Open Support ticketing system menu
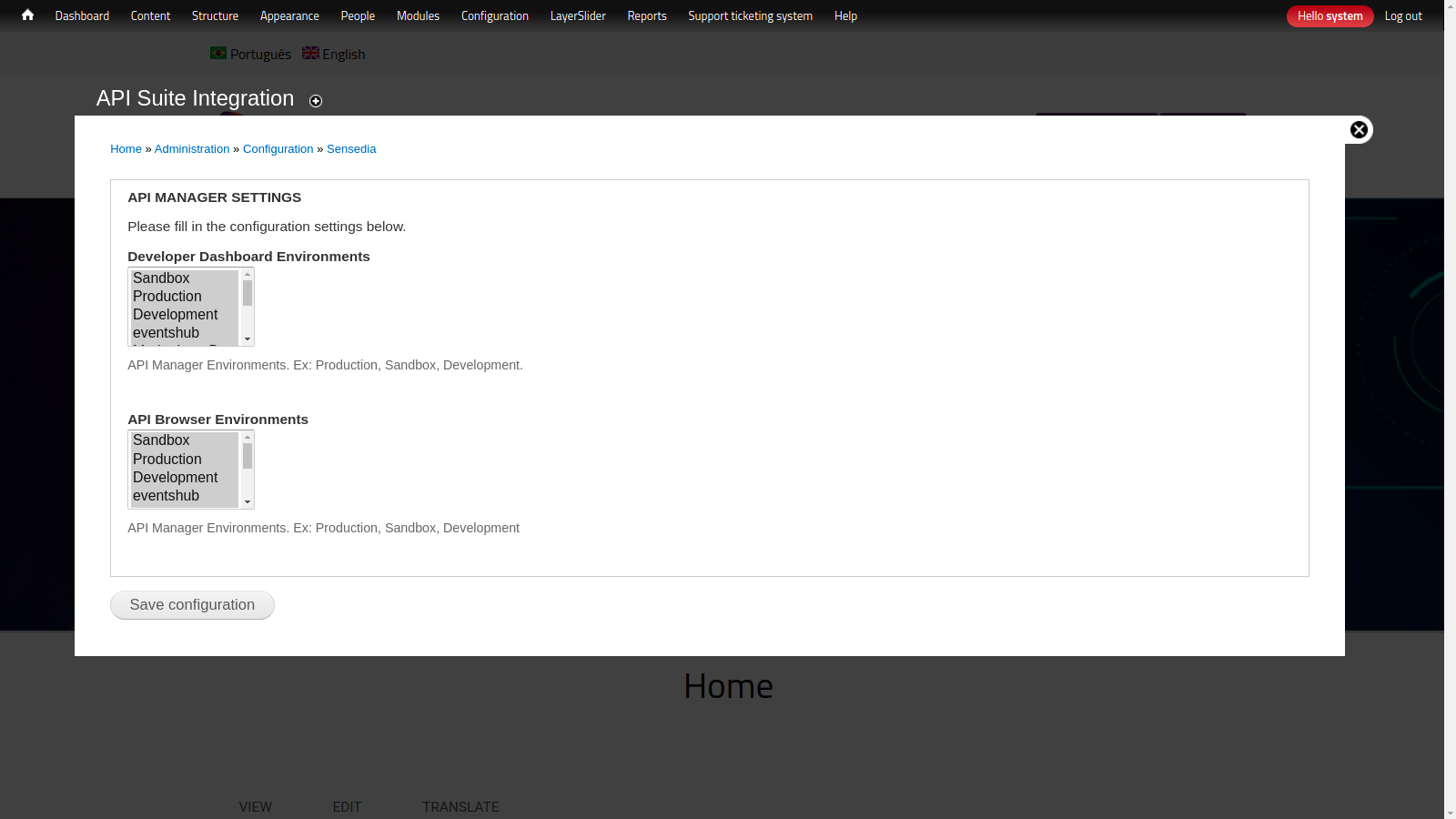The height and width of the screenshot is (819, 1456). (x=750, y=15)
